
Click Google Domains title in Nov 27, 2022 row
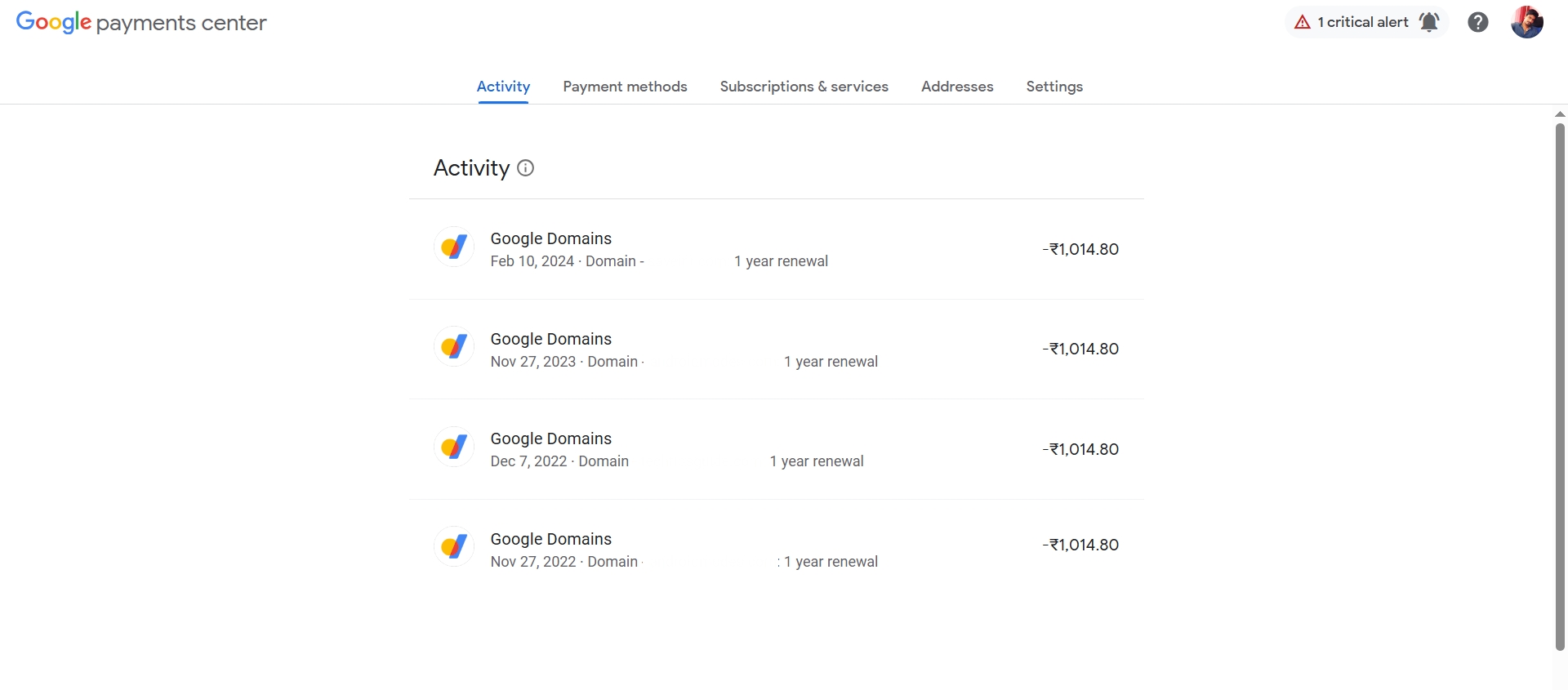(550, 539)
